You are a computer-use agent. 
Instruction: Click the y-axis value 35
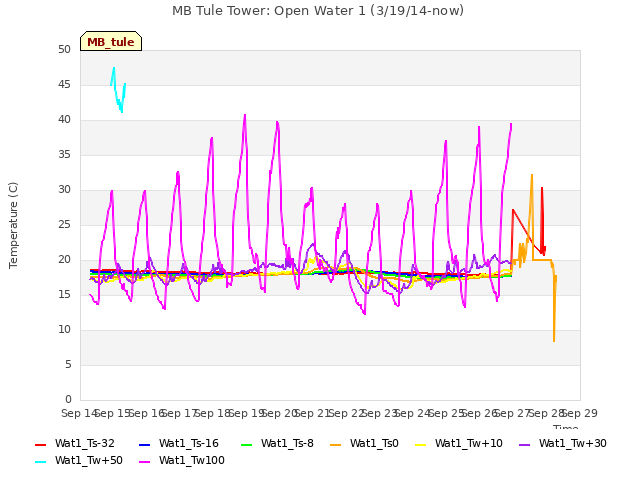(x=64, y=155)
